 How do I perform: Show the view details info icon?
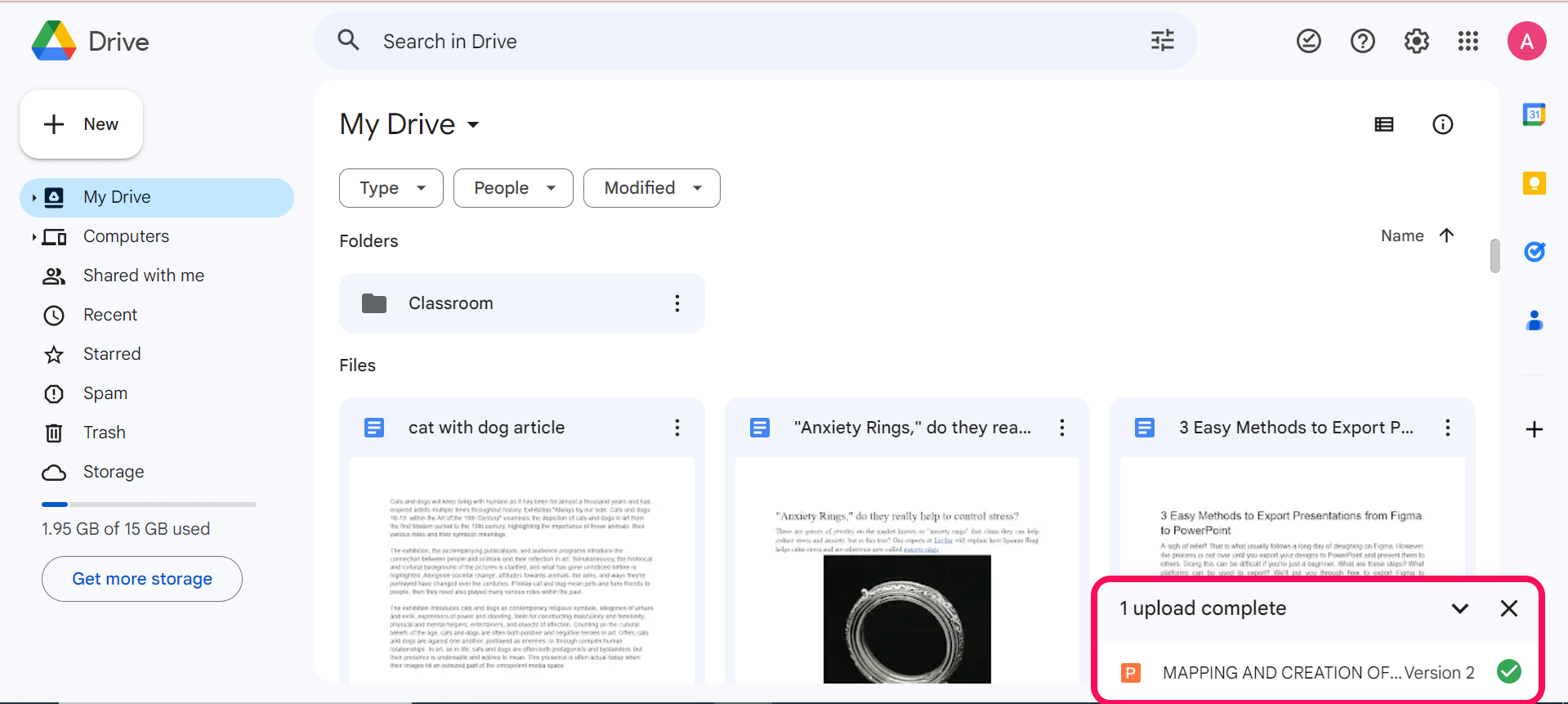(x=1442, y=124)
